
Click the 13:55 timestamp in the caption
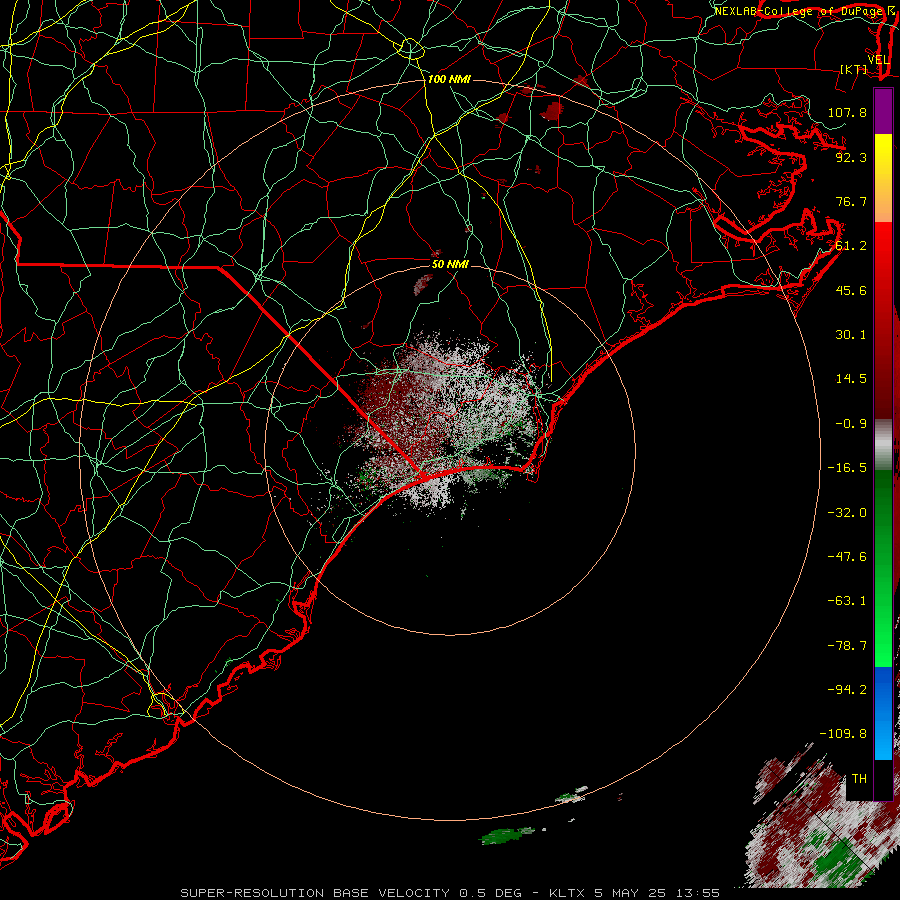[698, 893]
